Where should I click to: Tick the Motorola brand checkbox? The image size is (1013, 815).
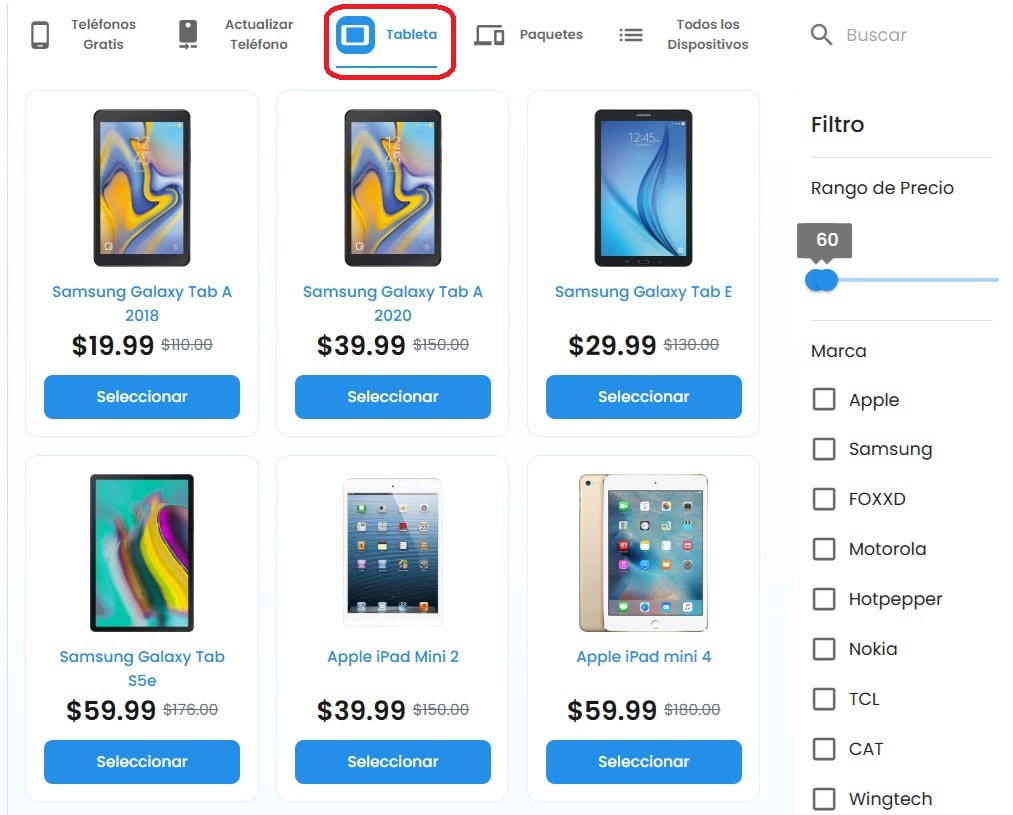coord(824,549)
